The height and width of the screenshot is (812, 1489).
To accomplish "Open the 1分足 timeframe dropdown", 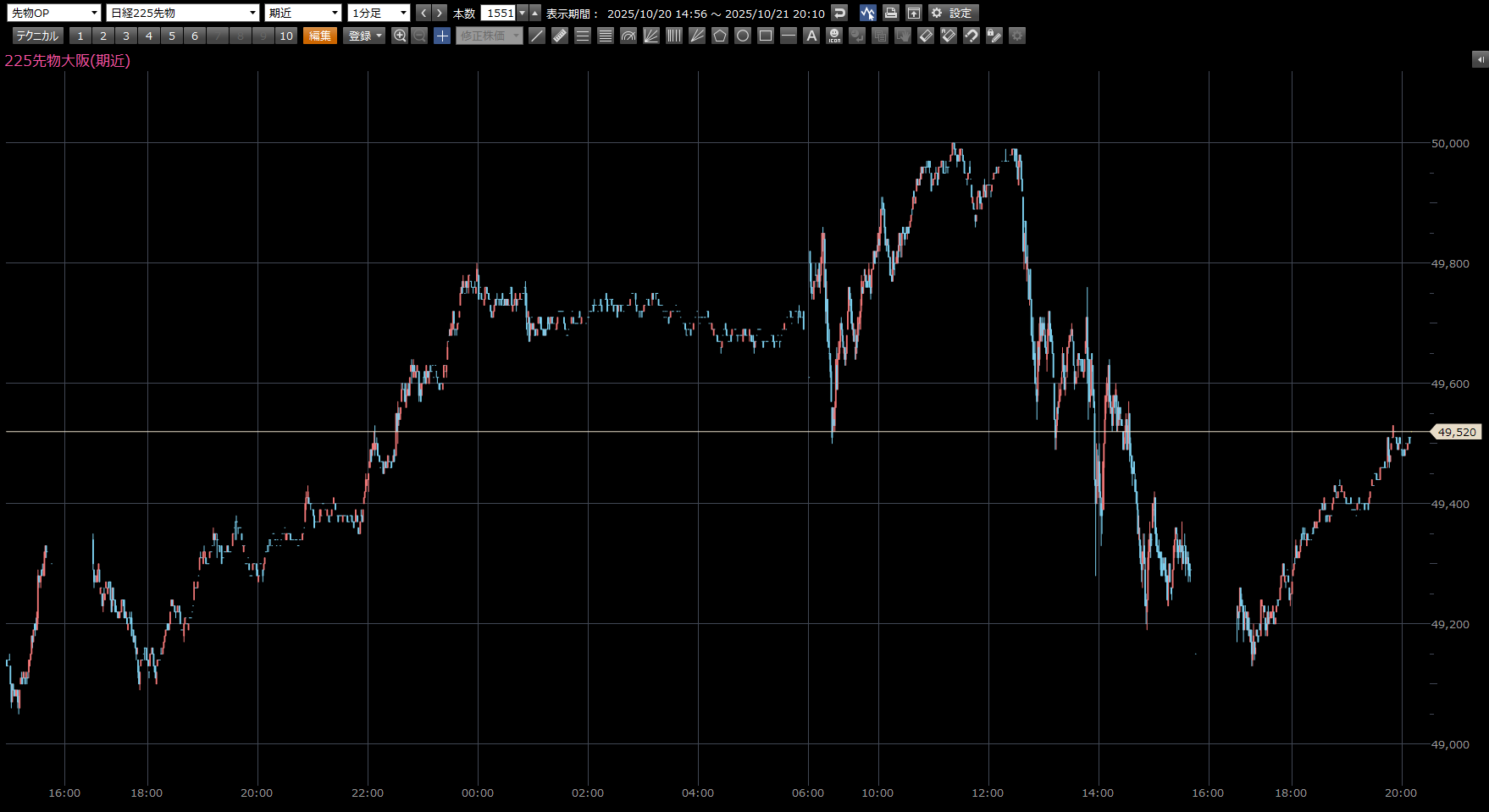I will pyautogui.click(x=379, y=13).
